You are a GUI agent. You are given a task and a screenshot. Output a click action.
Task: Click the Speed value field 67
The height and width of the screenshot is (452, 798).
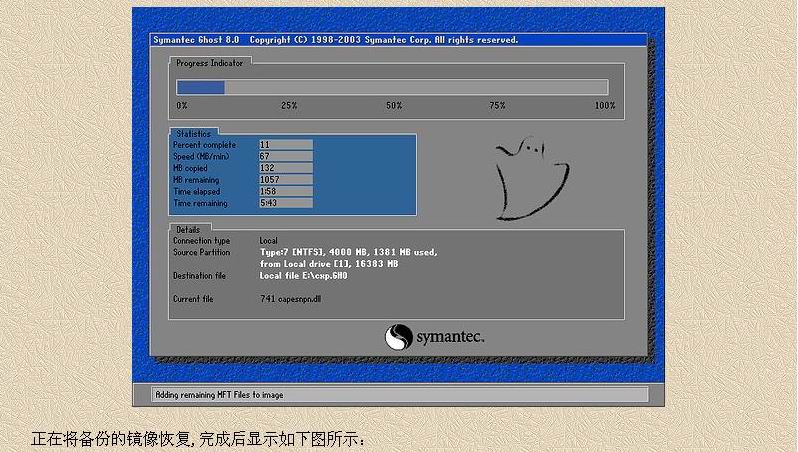coord(286,156)
